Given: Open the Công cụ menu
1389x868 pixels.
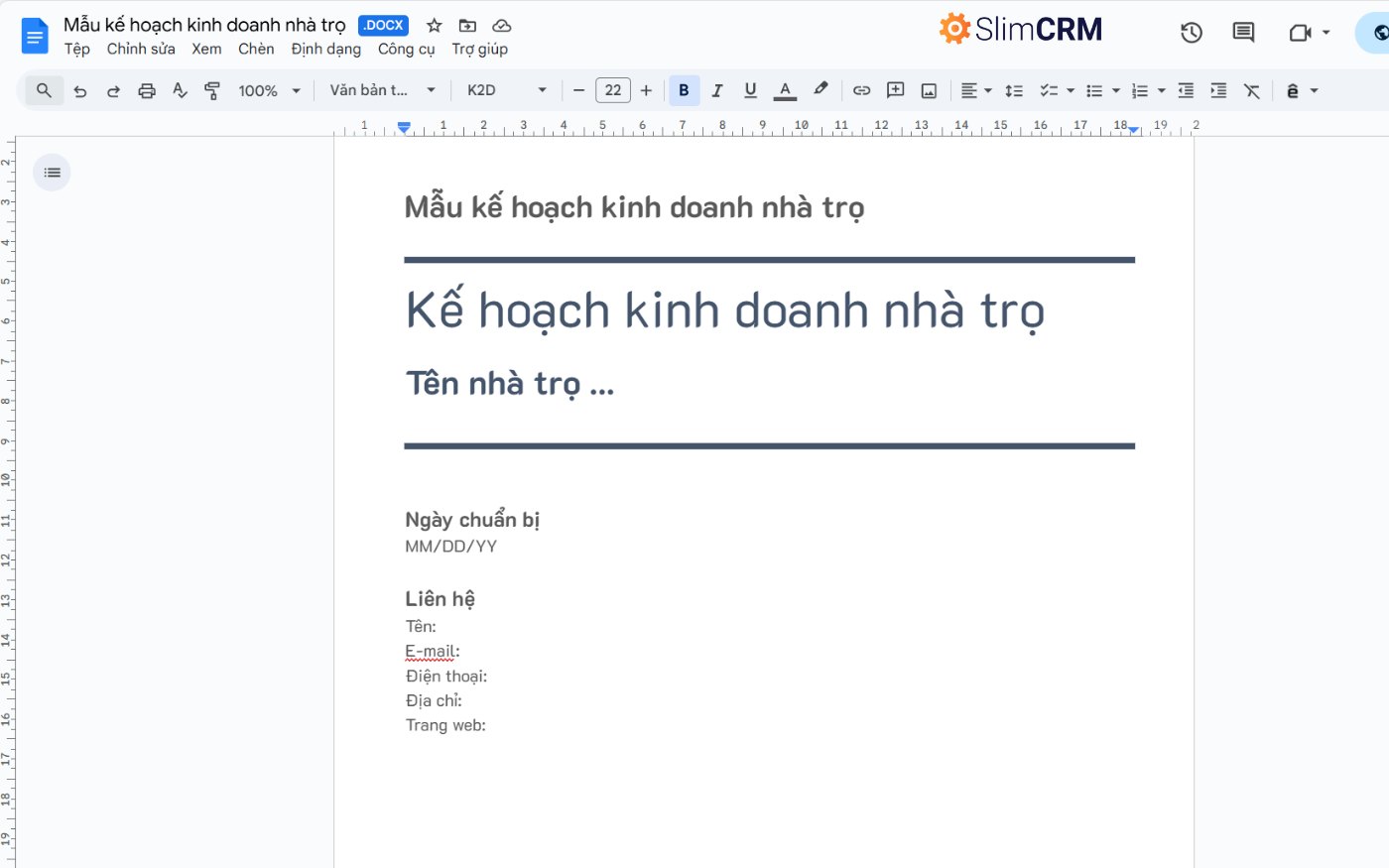Looking at the screenshot, I should click(406, 49).
